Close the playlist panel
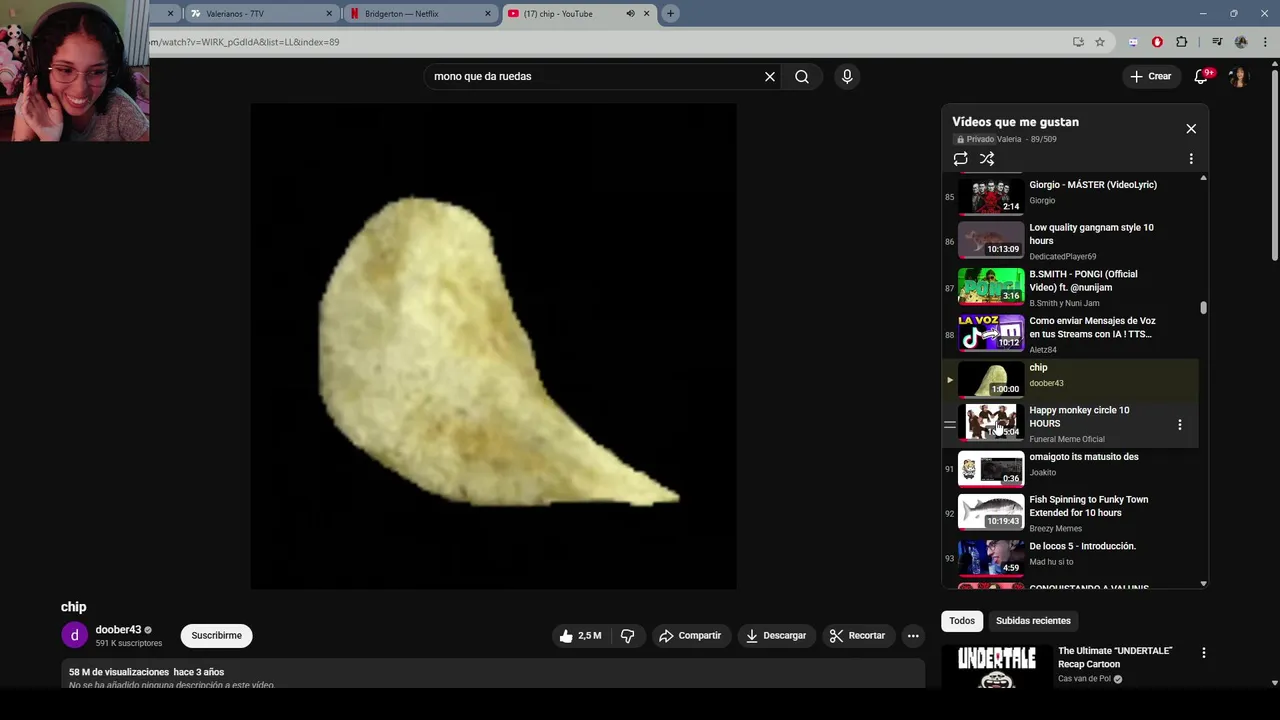Viewport: 1280px width, 720px height. pyautogui.click(x=1191, y=129)
